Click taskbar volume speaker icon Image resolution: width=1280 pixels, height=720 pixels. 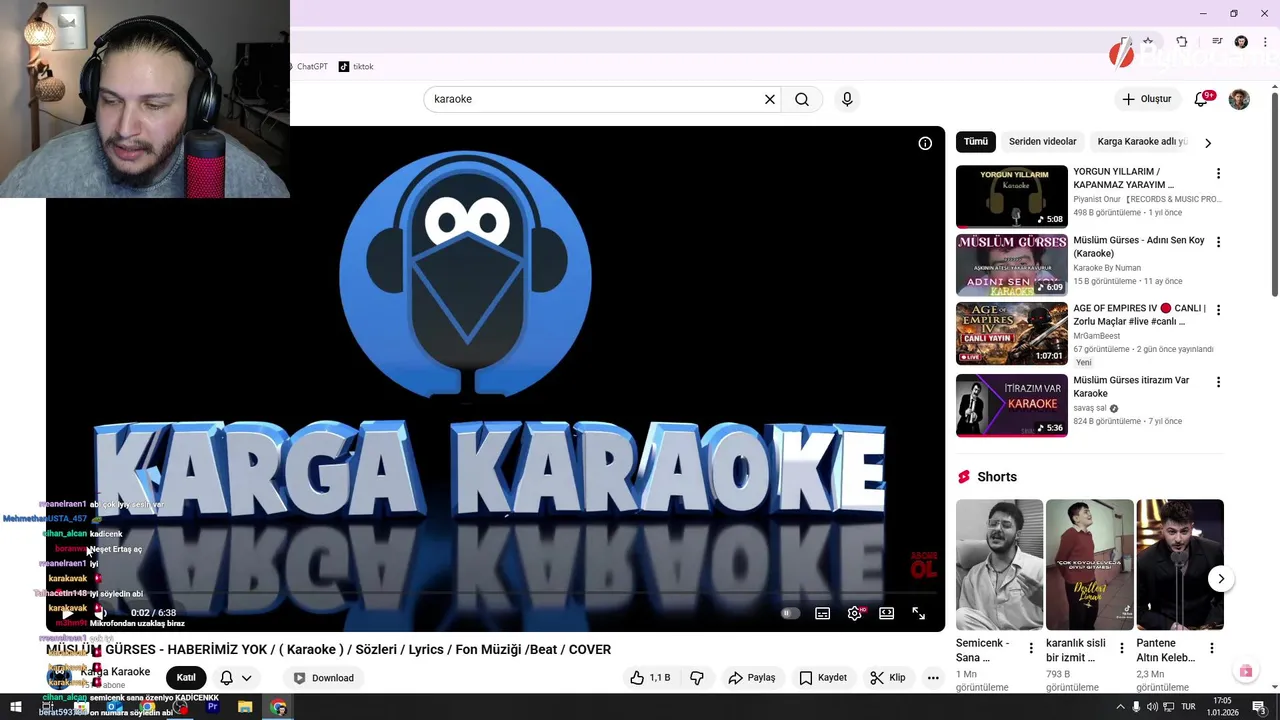(1152, 707)
